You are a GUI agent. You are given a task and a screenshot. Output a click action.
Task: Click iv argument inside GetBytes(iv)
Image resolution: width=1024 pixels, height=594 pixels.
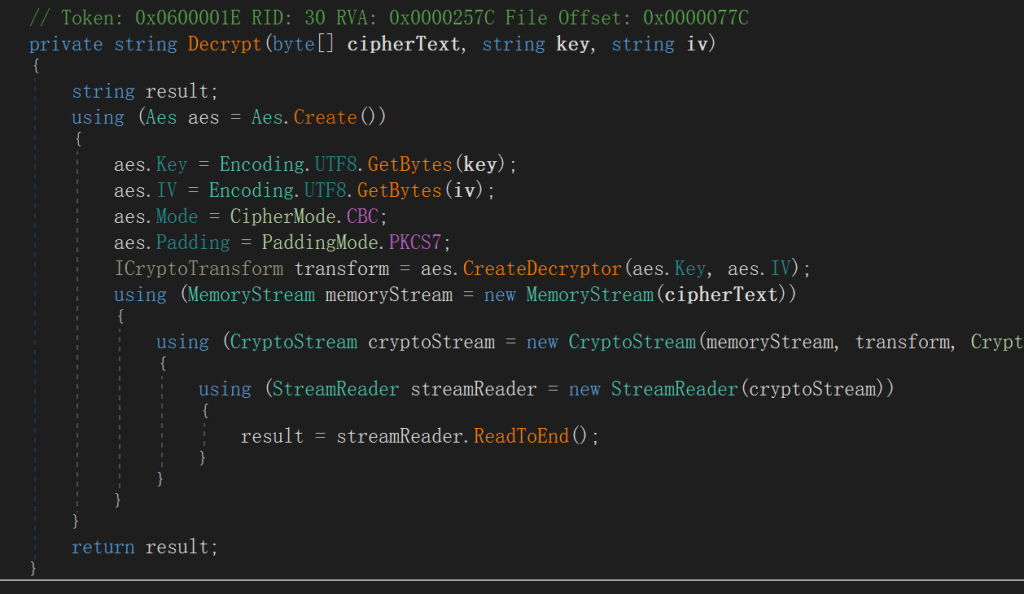(x=464, y=191)
